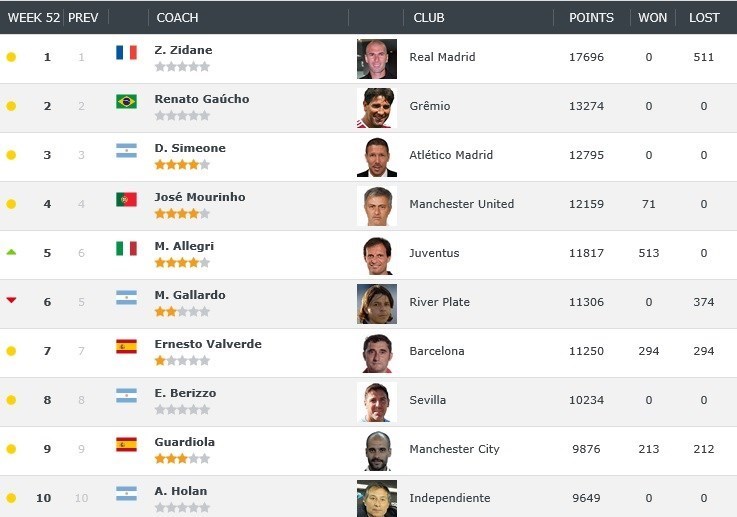Image resolution: width=737 pixels, height=517 pixels.
Task: Open D. Simeone coach profile
Action: [x=190, y=148]
